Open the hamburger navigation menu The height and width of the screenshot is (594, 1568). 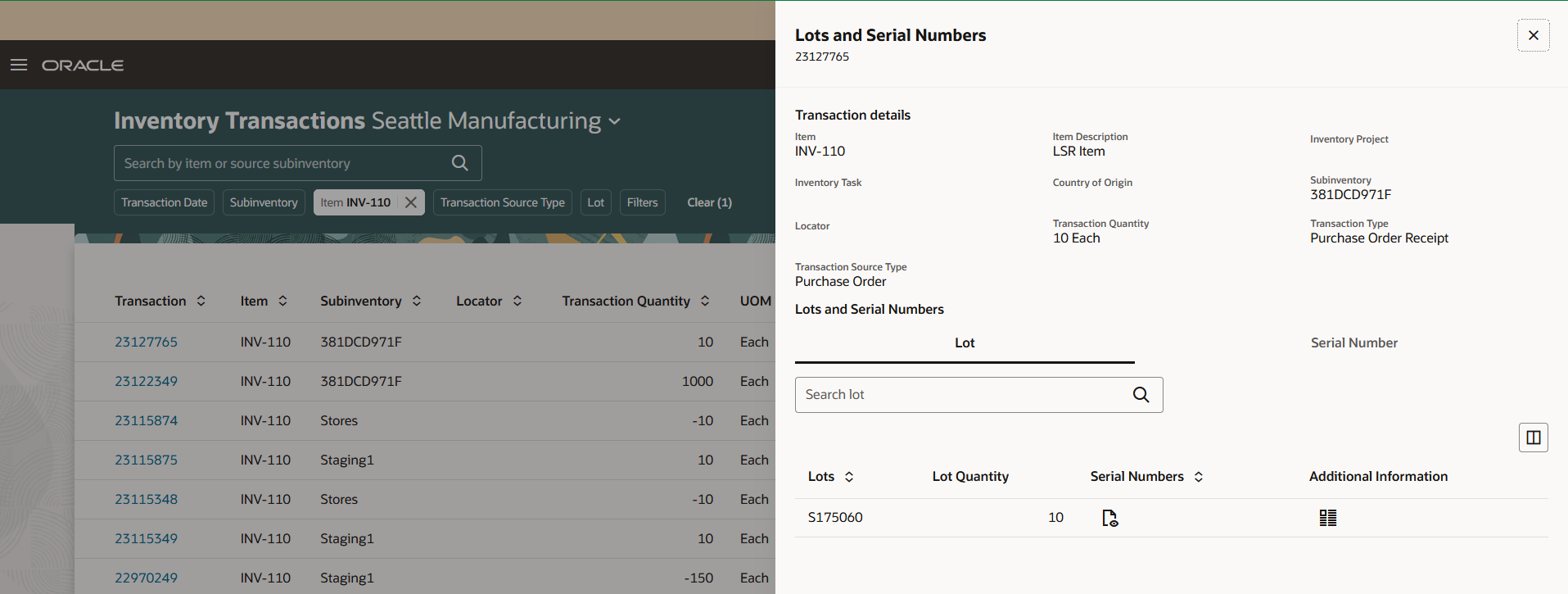point(19,65)
